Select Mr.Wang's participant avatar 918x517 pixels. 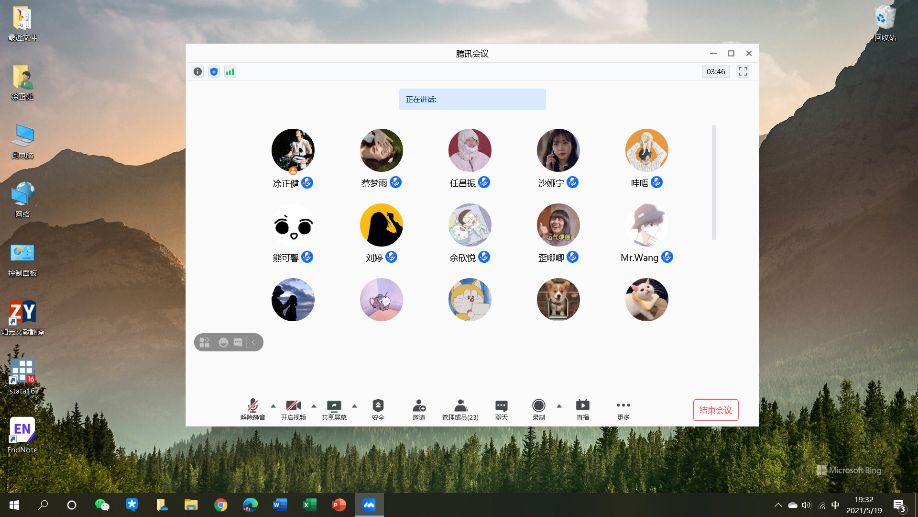pyautogui.click(x=646, y=225)
